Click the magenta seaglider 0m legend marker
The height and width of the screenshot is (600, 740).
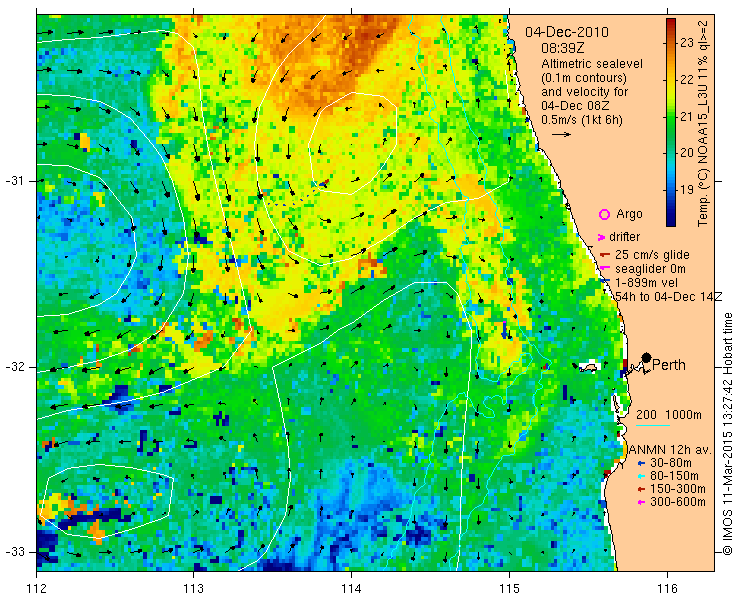pyautogui.click(x=604, y=269)
